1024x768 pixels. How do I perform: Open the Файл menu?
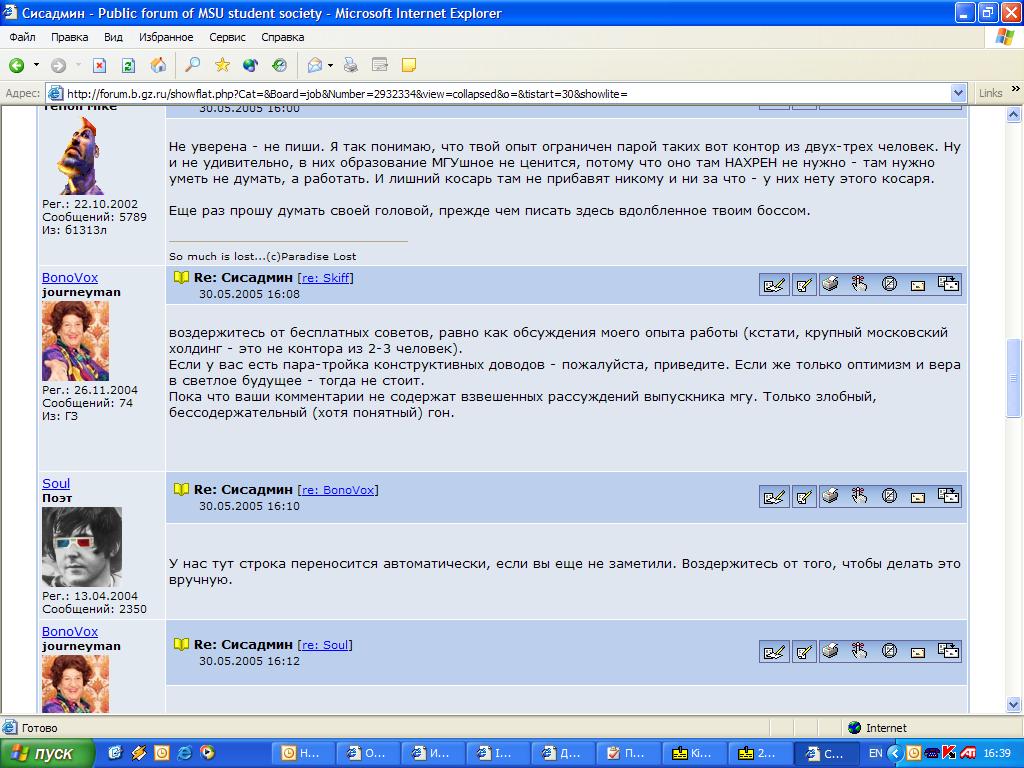point(22,37)
